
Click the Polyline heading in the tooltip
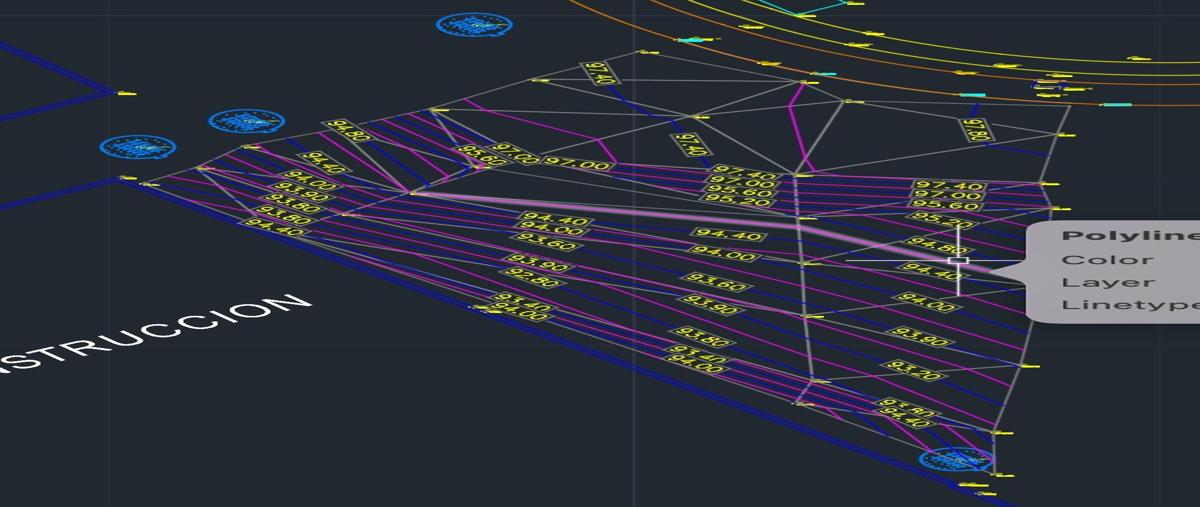1130,236
